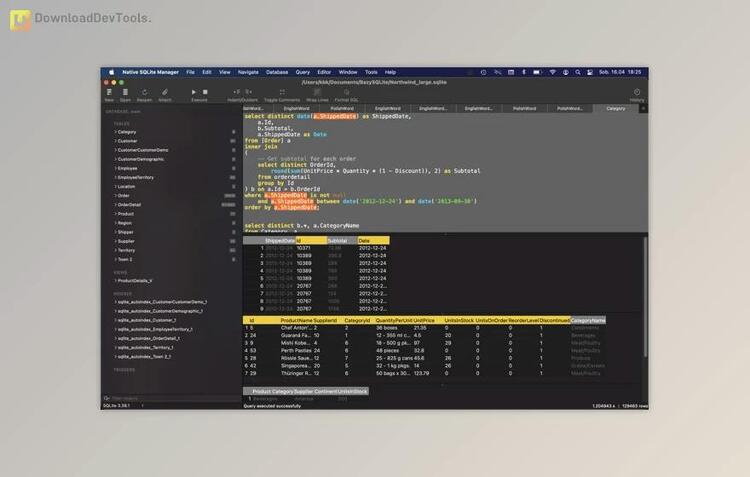Click the Stop execution square icon
750x477 pixels.
tap(205, 92)
